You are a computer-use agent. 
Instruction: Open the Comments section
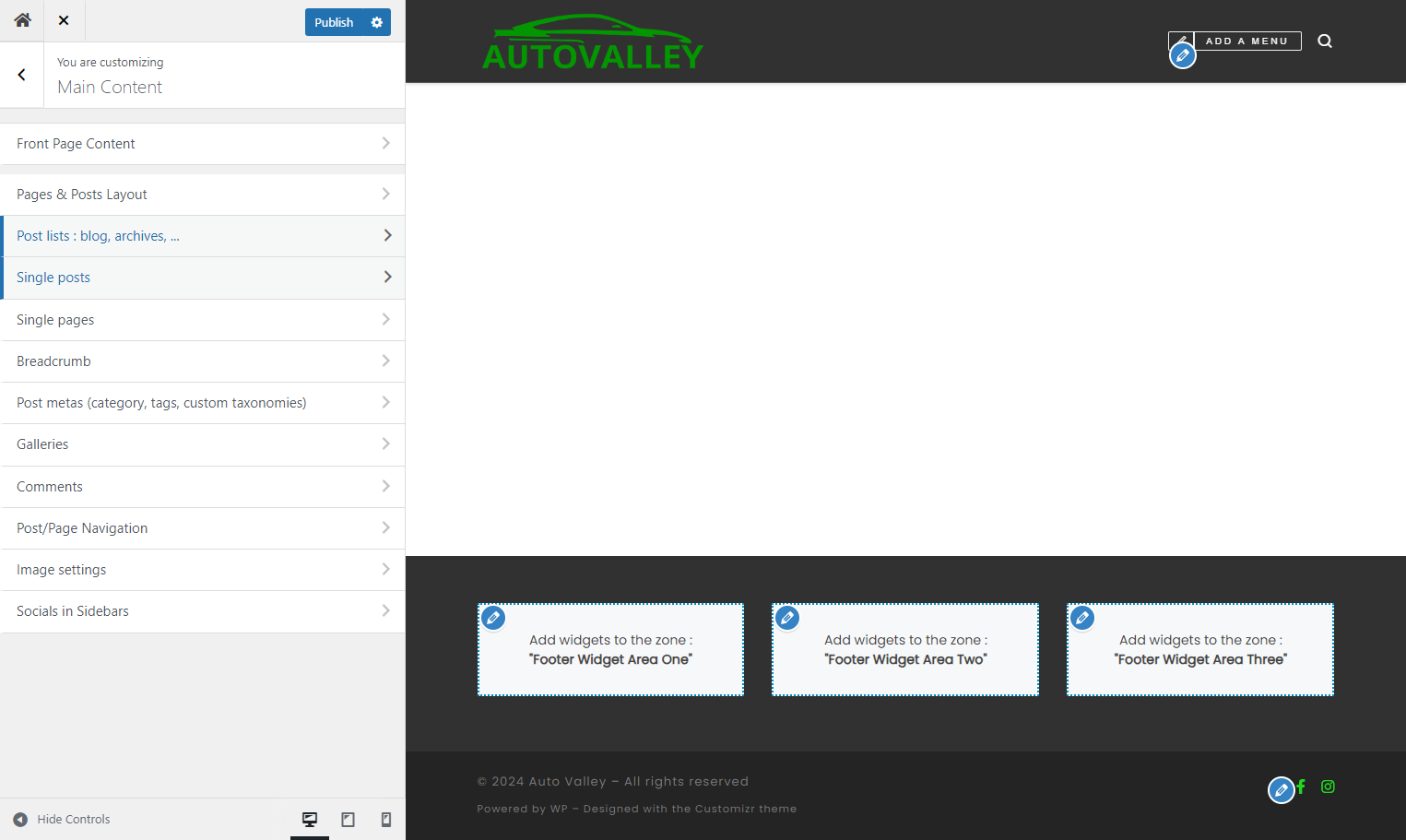coord(203,487)
